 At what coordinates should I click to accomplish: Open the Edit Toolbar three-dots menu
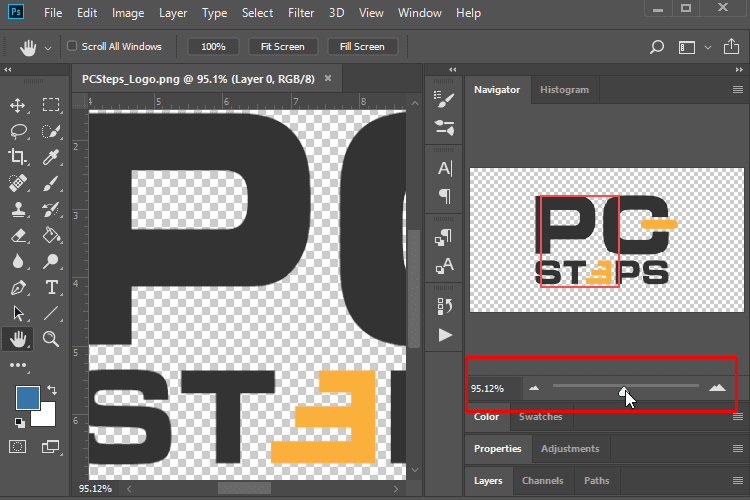(18, 366)
